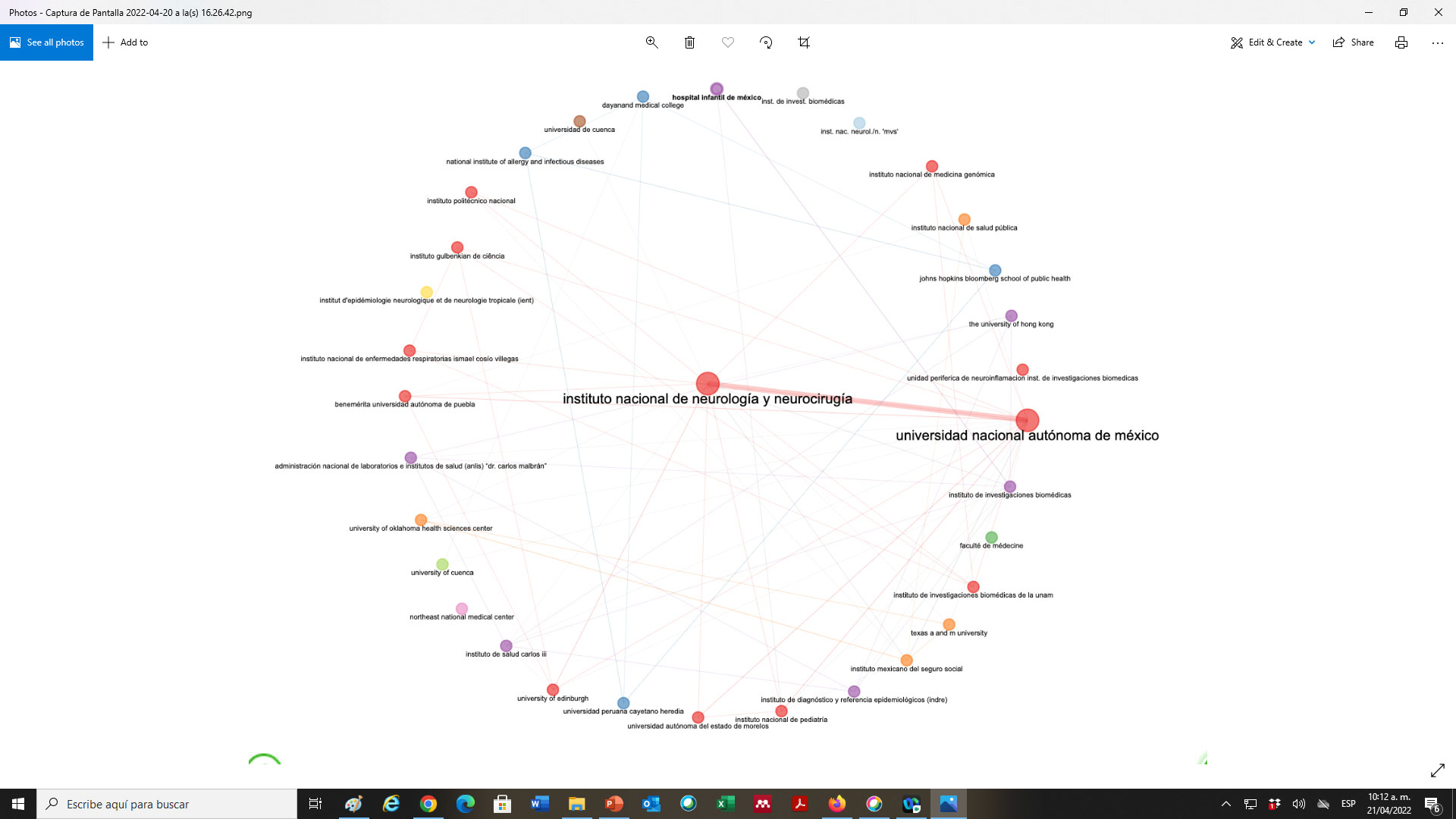This screenshot has width=1456, height=819.
Task: Click 'universidad nacional autónoma de méxico' label
Action: click(1027, 435)
